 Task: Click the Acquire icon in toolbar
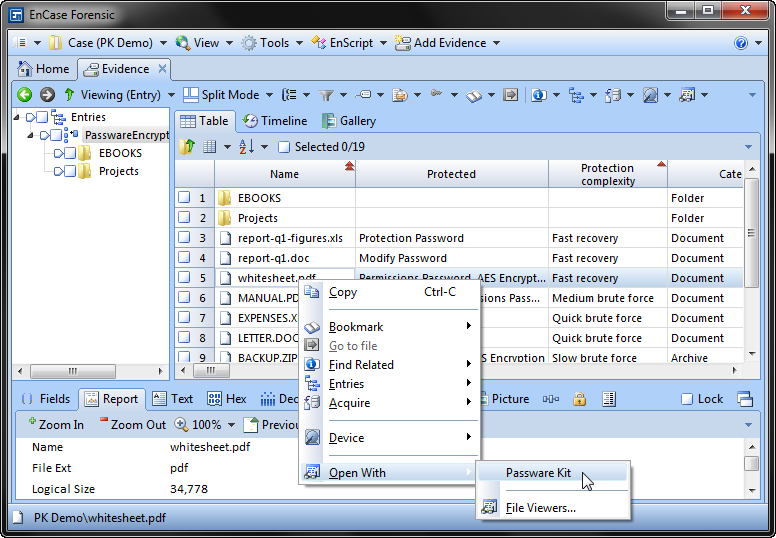point(613,95)
